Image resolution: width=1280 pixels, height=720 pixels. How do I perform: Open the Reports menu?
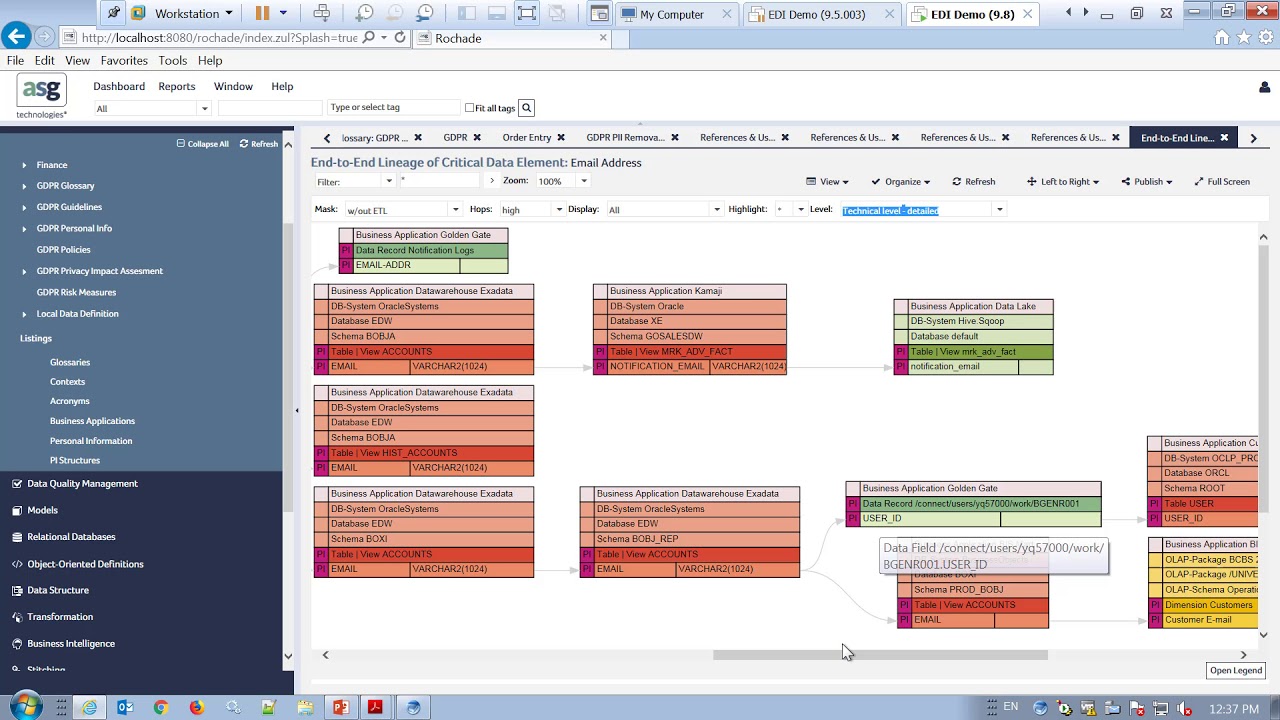pyautogui.click(x=177, y=87)
